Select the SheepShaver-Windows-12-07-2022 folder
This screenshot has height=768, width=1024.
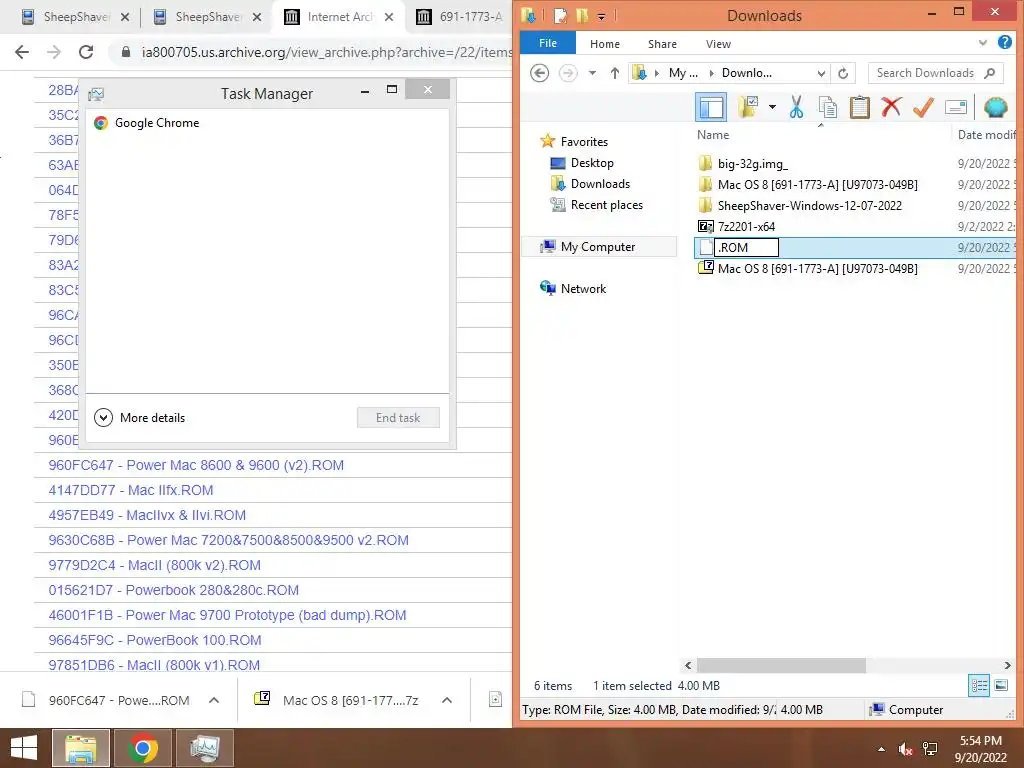coord(809,206)
